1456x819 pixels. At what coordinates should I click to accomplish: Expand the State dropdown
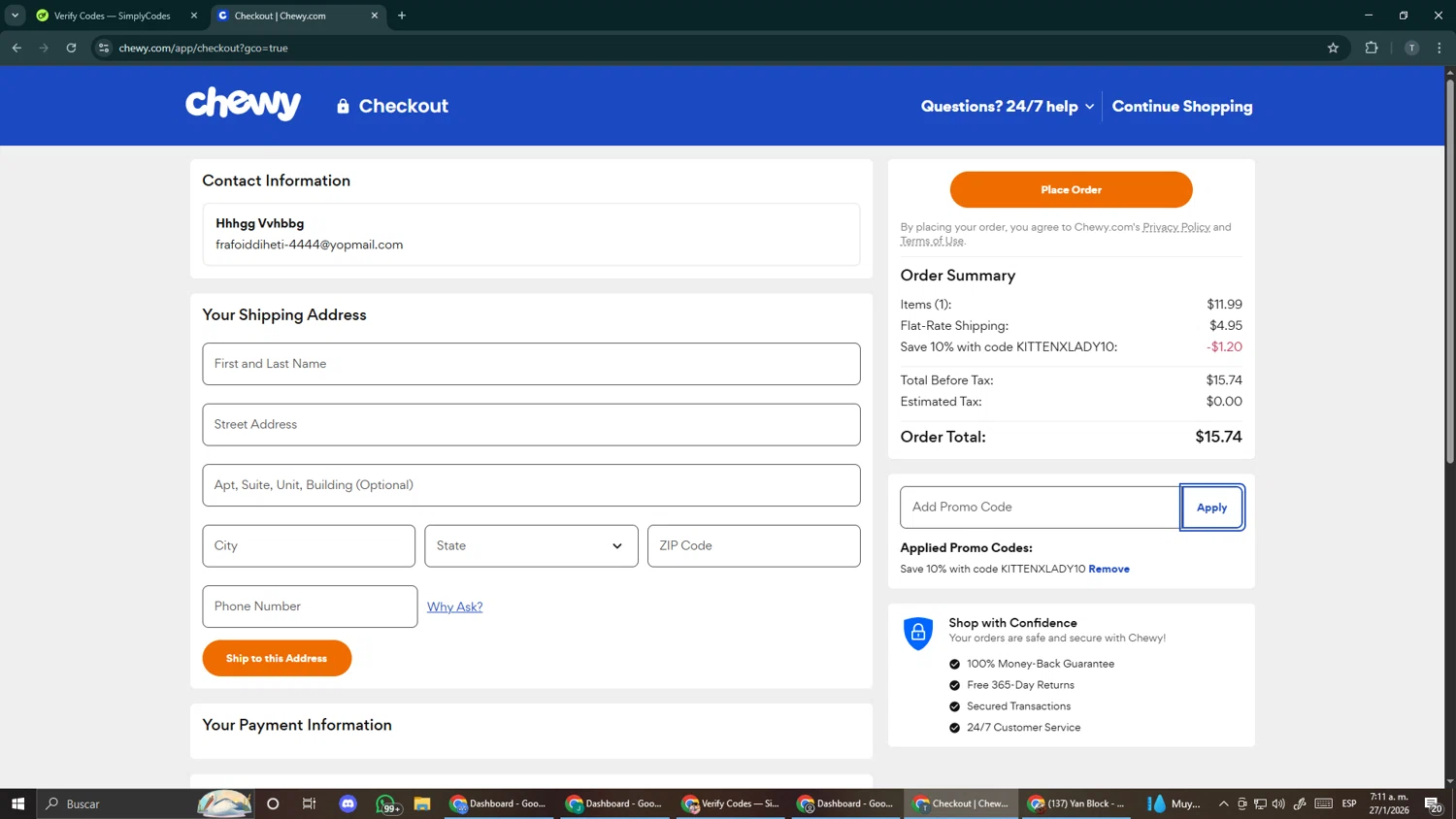[x=530, y=546]
